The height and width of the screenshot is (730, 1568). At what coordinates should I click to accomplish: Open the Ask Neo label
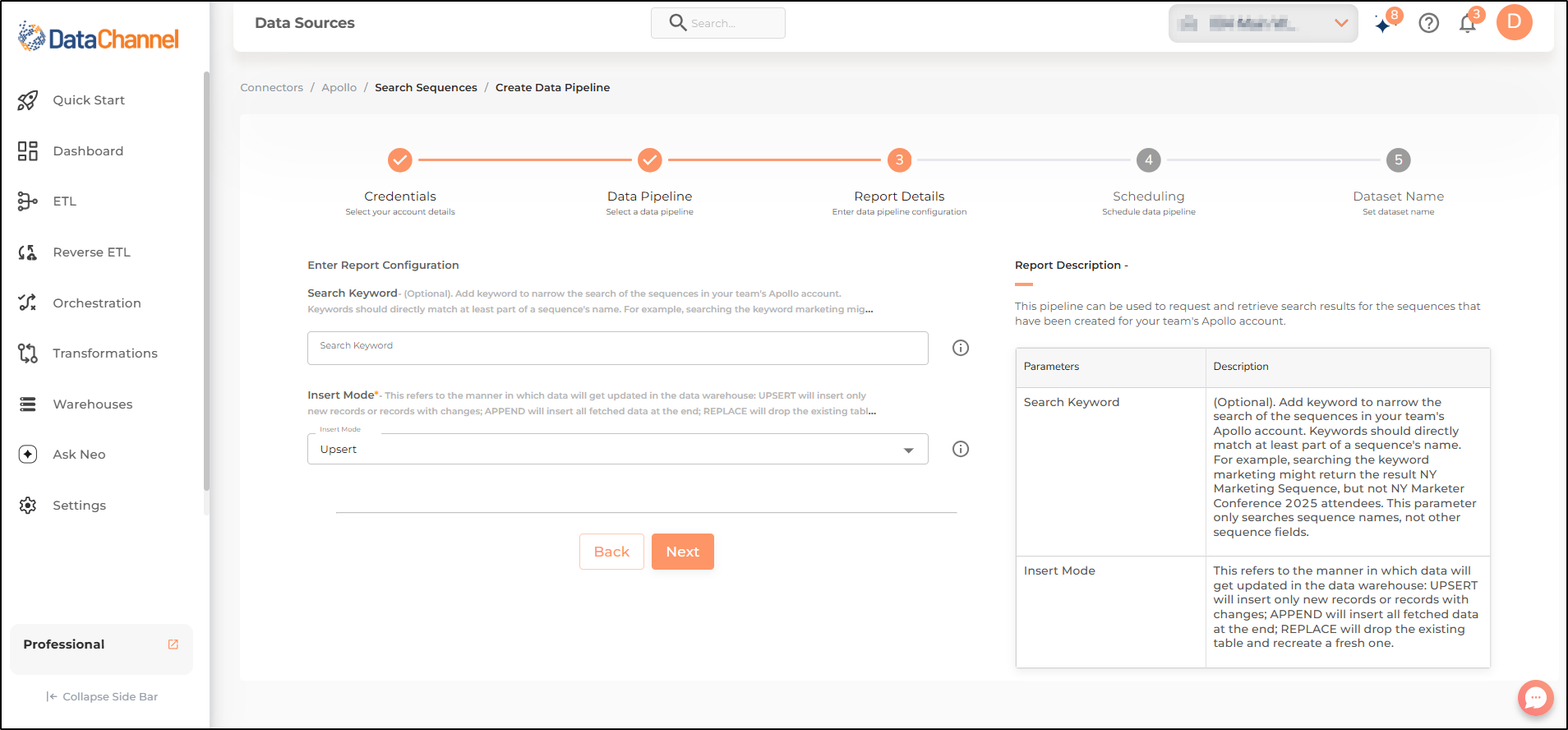coord(79,455)
